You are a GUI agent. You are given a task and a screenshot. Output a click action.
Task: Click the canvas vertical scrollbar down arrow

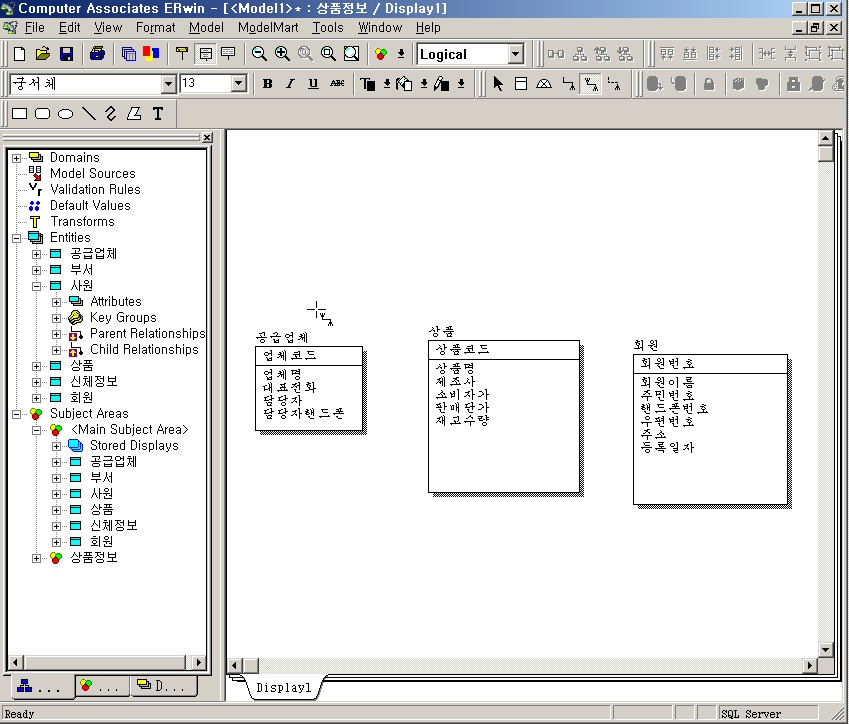[x=825, y=649]
